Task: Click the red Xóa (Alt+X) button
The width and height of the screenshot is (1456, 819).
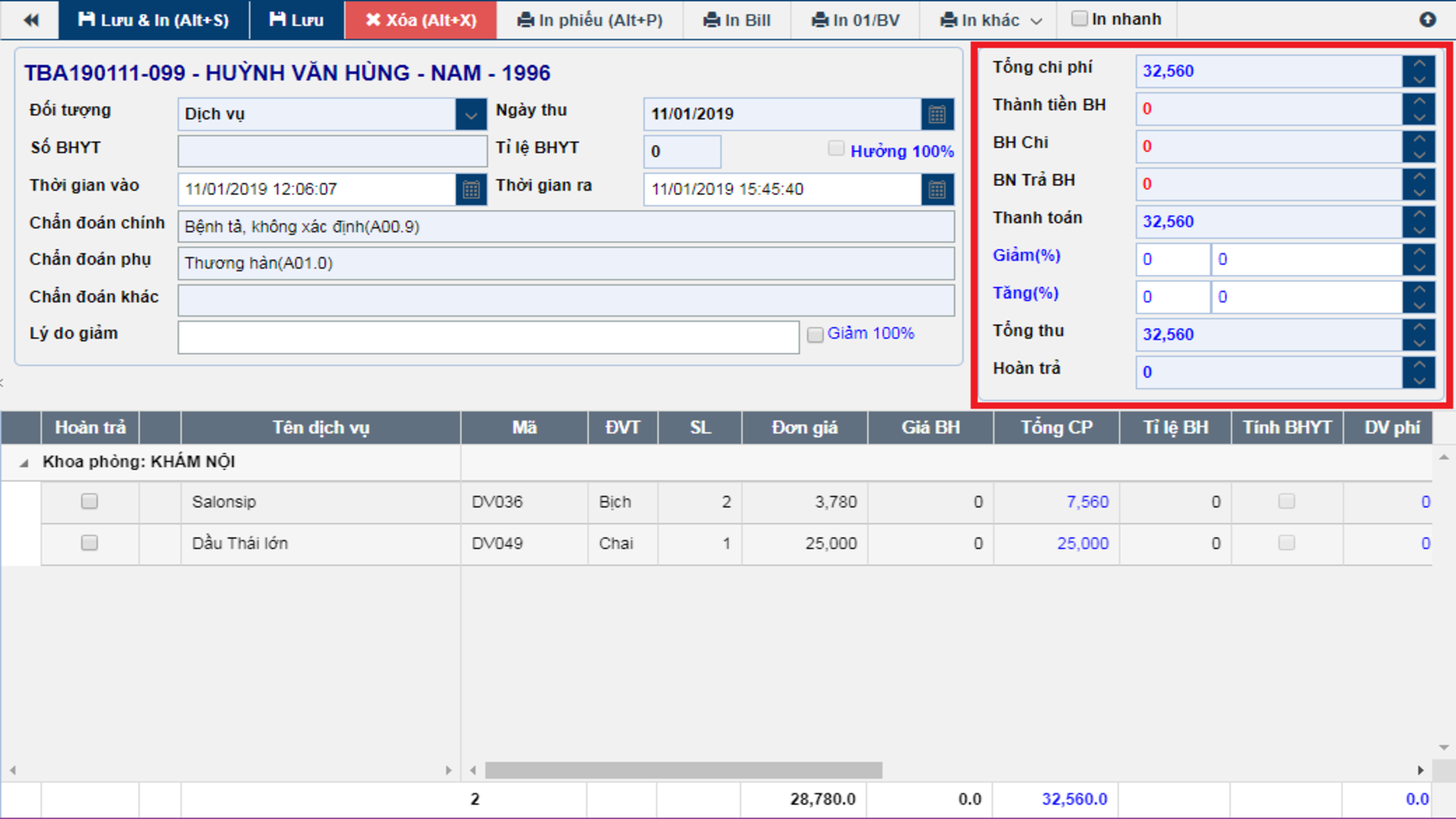Action: pyautogui.click(x=421, y=20)
